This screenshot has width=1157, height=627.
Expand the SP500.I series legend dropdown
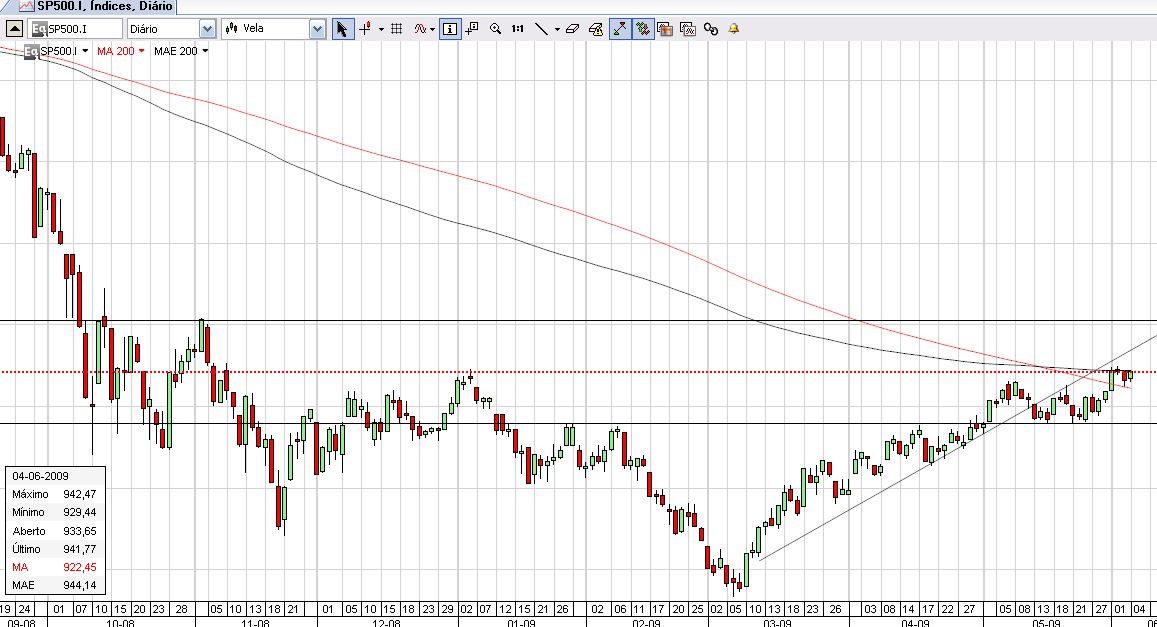[x=86, y=51]
